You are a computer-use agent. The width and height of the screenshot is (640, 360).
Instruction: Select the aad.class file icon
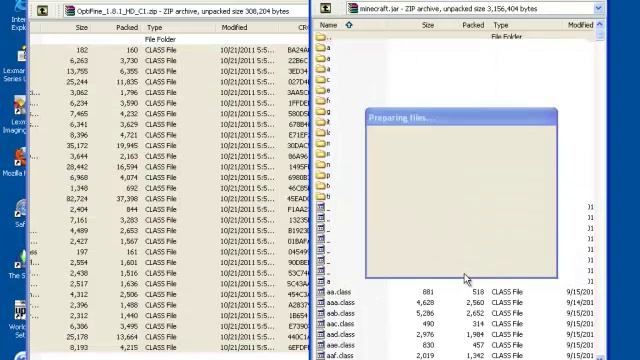[321, 334]
